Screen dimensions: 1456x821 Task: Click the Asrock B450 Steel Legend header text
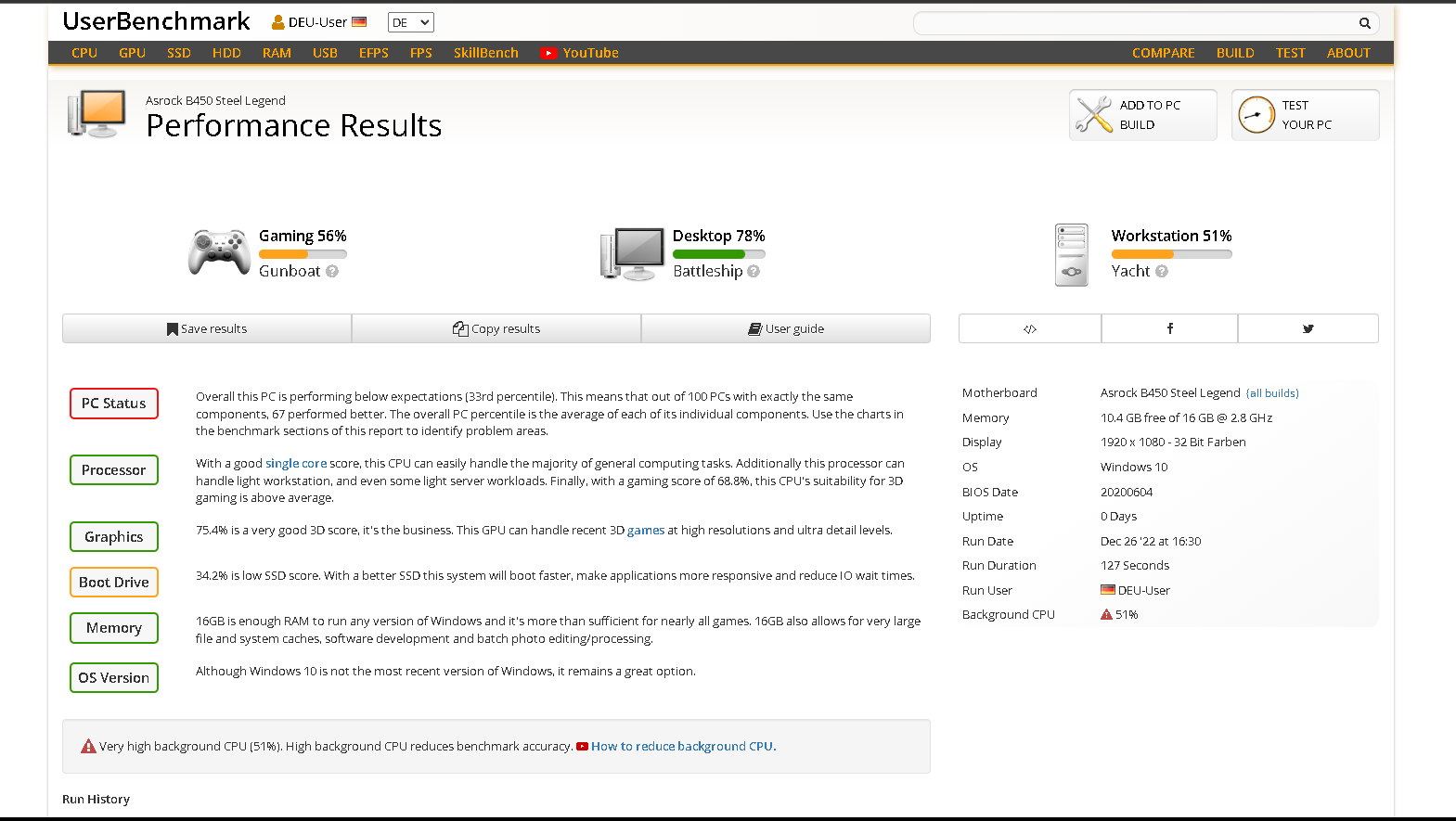215,101
